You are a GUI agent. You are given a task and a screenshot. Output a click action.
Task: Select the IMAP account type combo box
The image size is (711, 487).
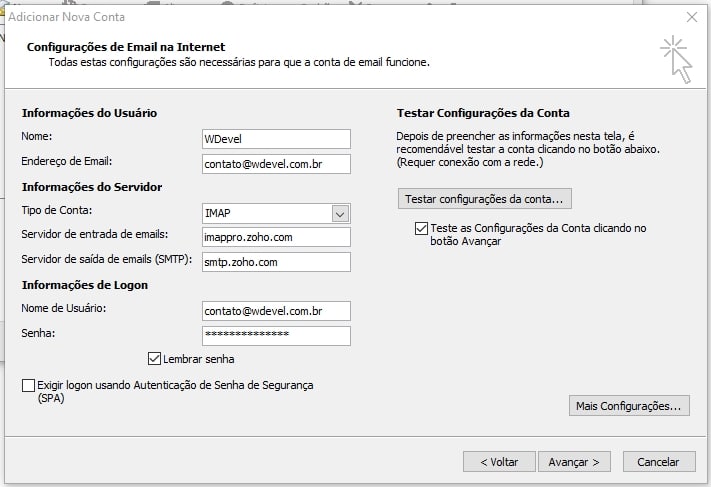(276, 213)
